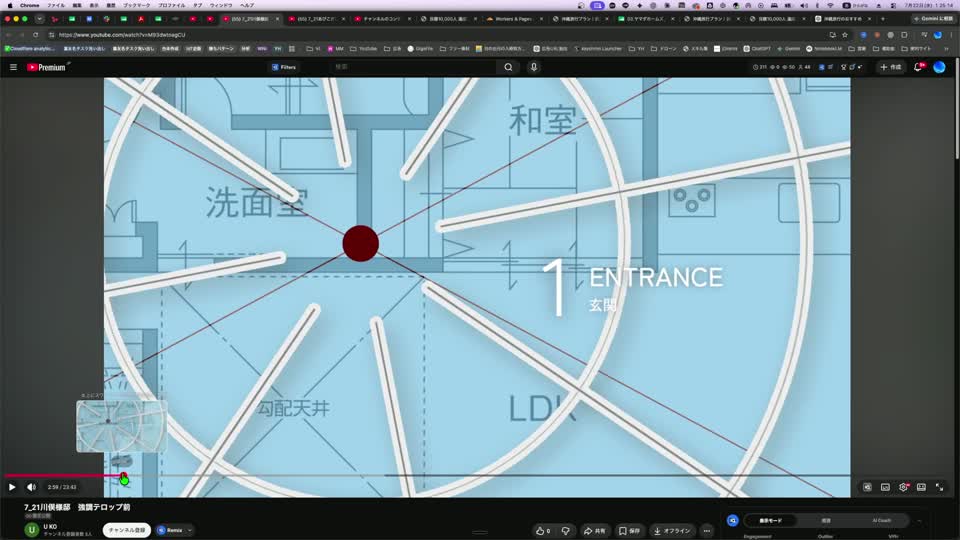
Task: Open the ファイル menu in menu bar
Action: click(56, 5)
